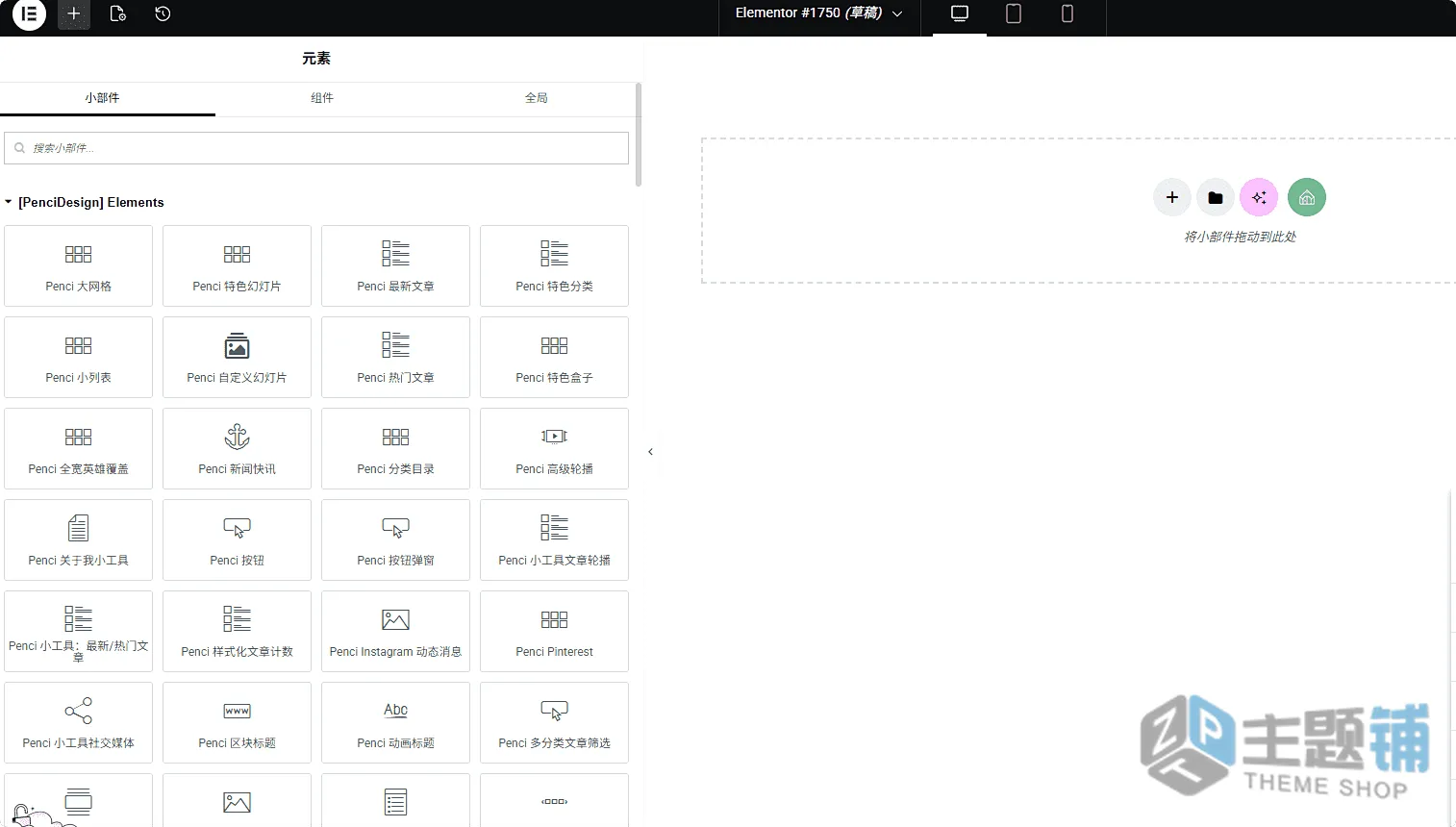This screenshot has width=1456, height=827.
Task: Choose the Penci 小列表 widget
Action: coord(79,358)
